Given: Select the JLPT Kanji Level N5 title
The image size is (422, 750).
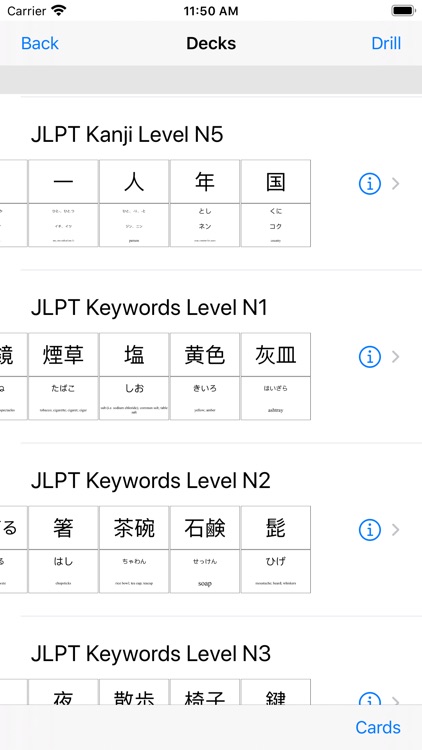Looking at the screenshot, I should (127, 134).
